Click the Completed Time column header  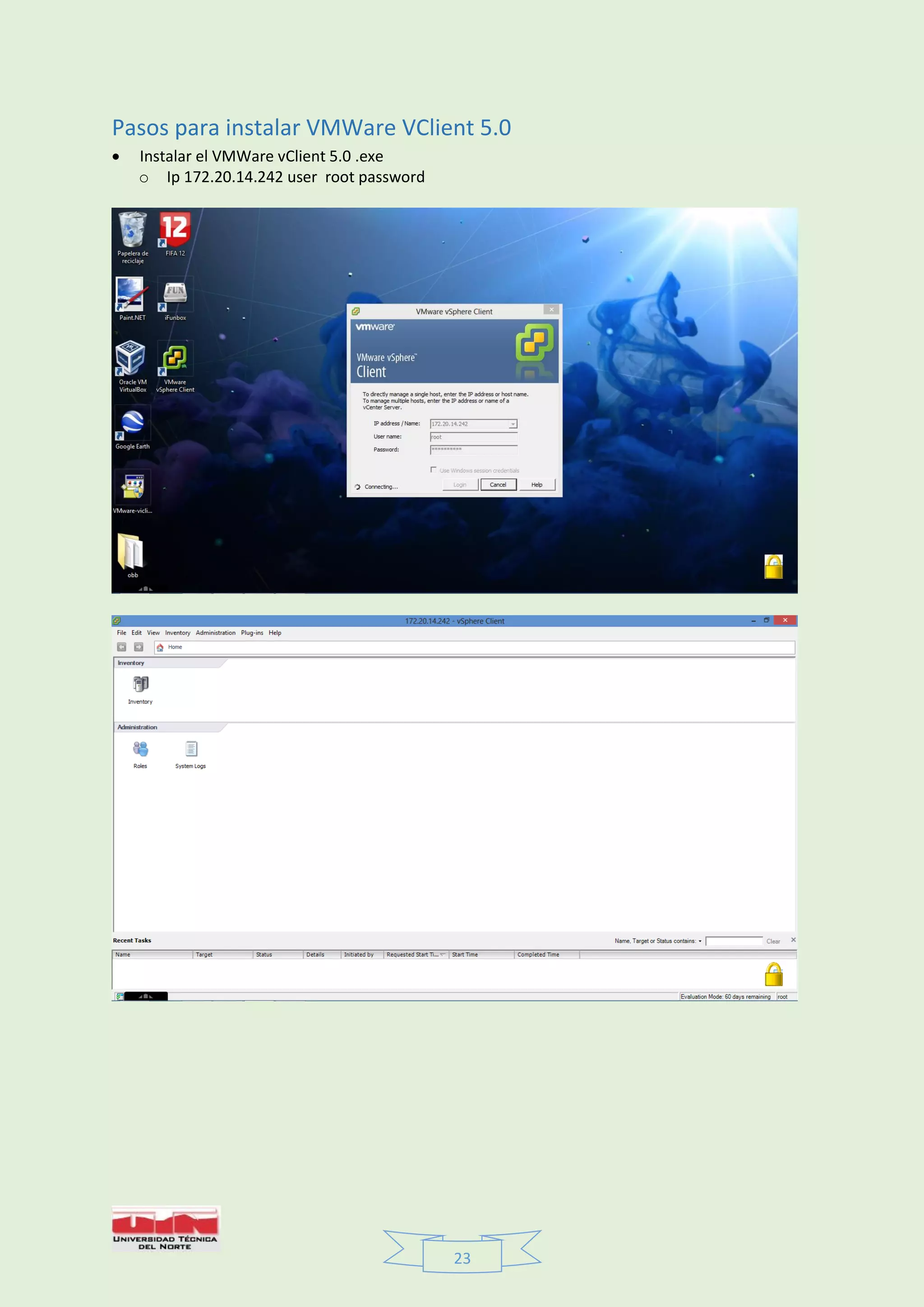pos(547,955)
